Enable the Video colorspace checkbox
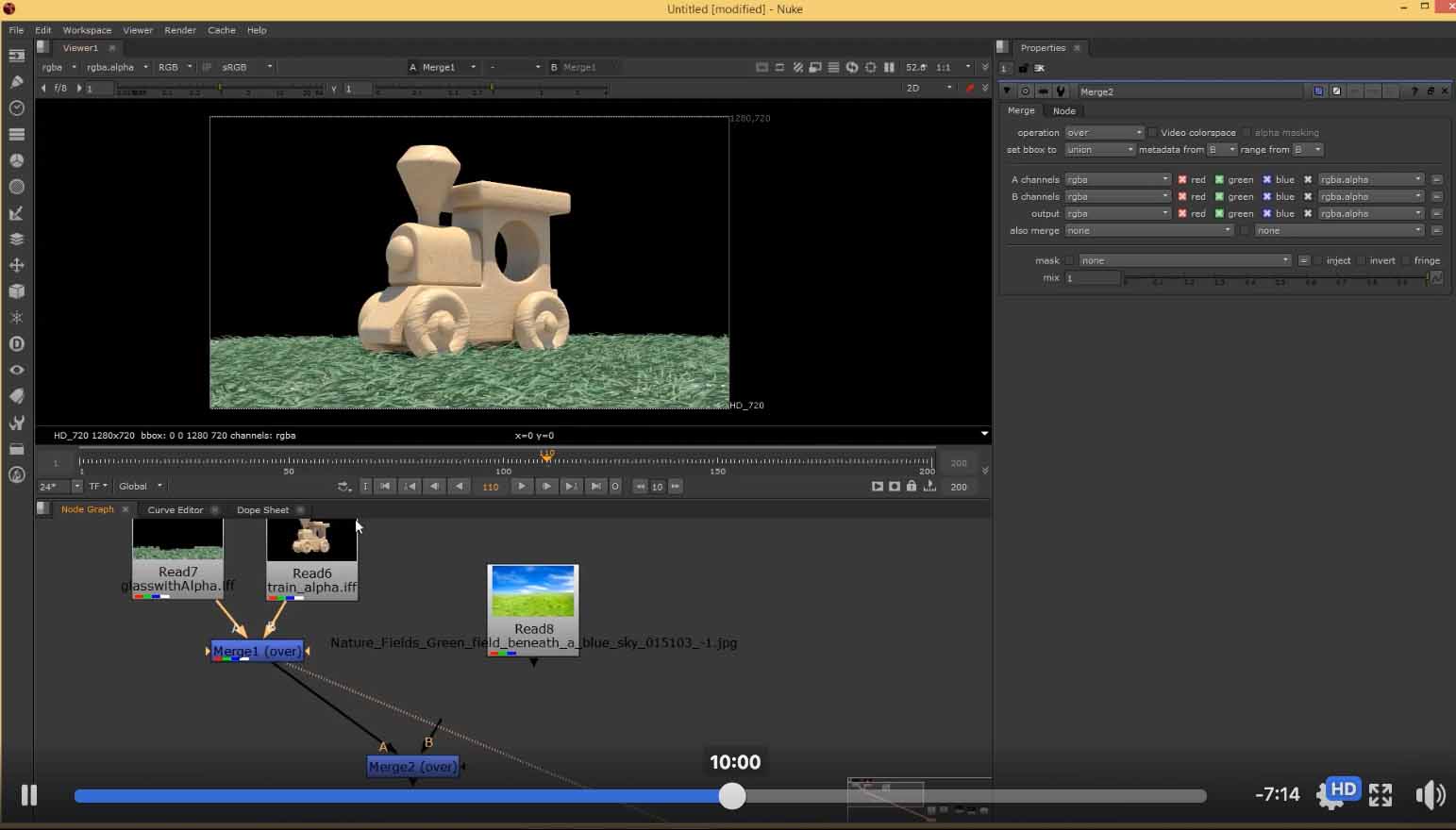 tap(1153, 133)
